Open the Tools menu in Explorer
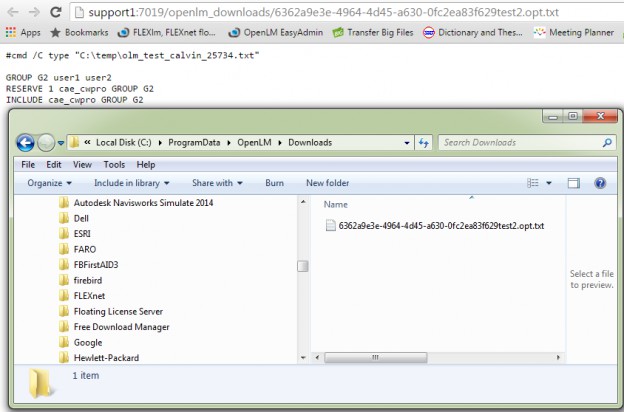This screenshot has width=624, height=412. click(x=114, y=164)
